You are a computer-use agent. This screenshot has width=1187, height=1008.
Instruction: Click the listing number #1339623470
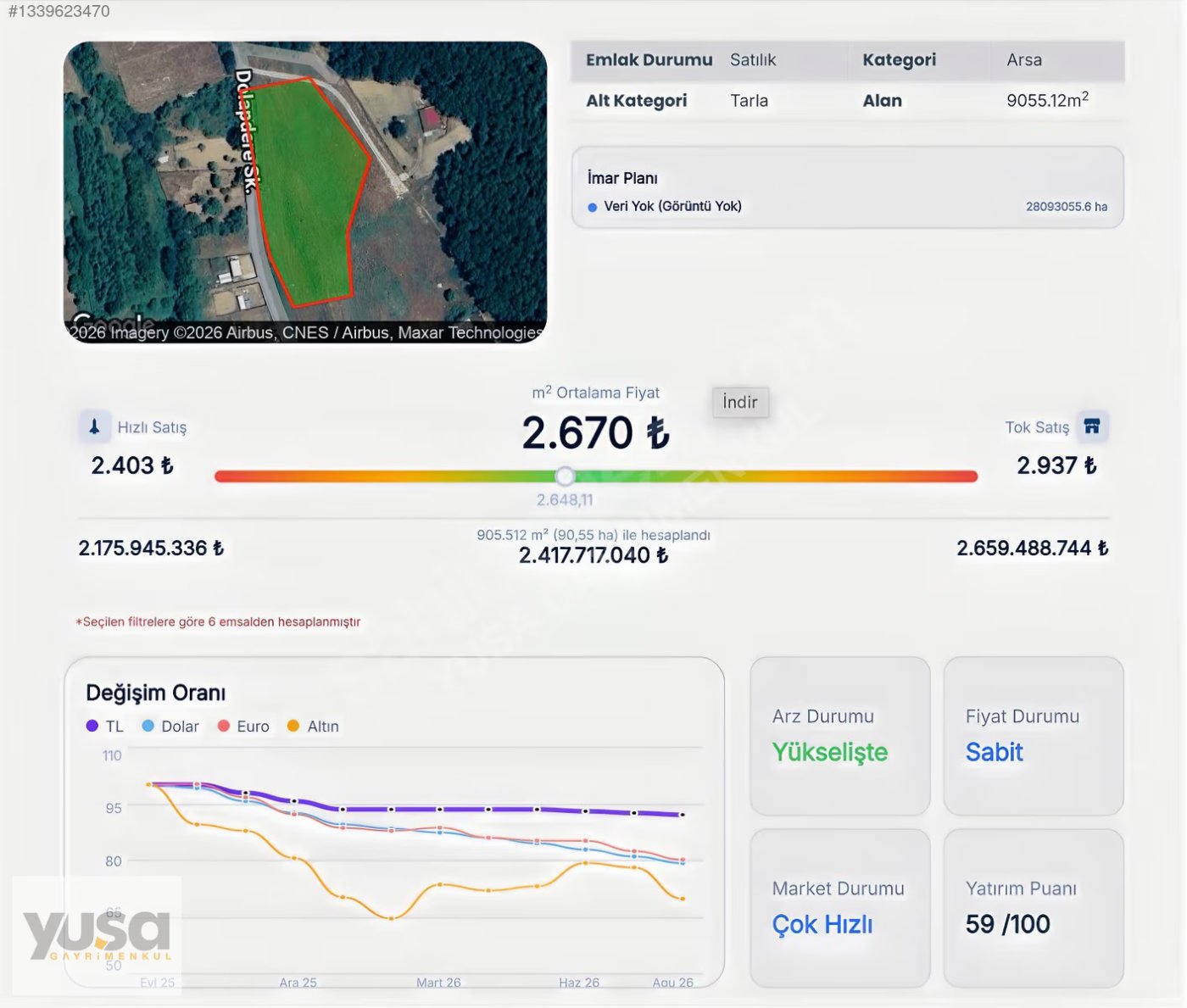pyautogui.click(x=59, y=11)
